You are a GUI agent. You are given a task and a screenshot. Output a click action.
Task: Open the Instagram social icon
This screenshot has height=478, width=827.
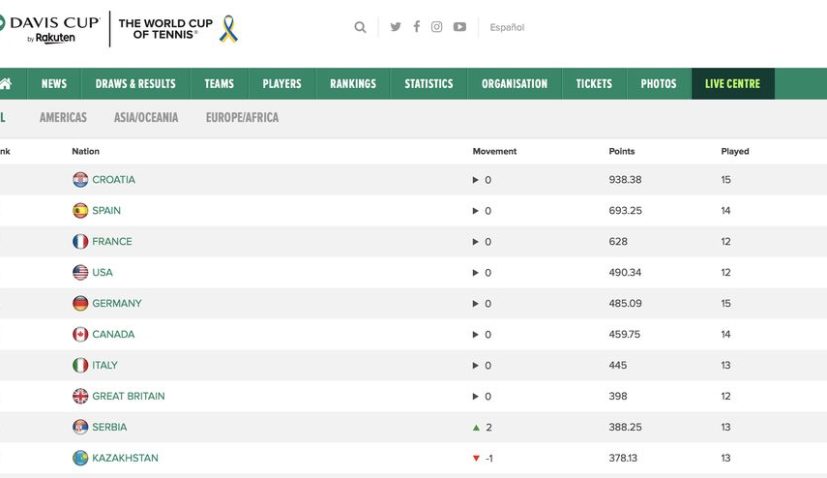tap(437, 27)
